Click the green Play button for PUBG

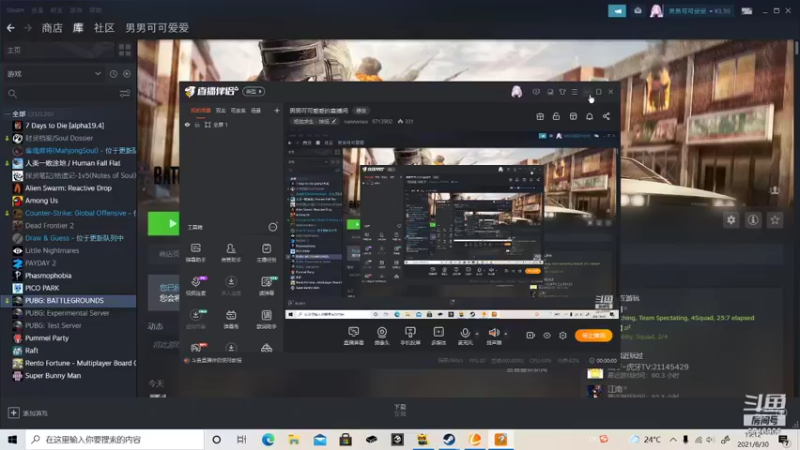163,223
